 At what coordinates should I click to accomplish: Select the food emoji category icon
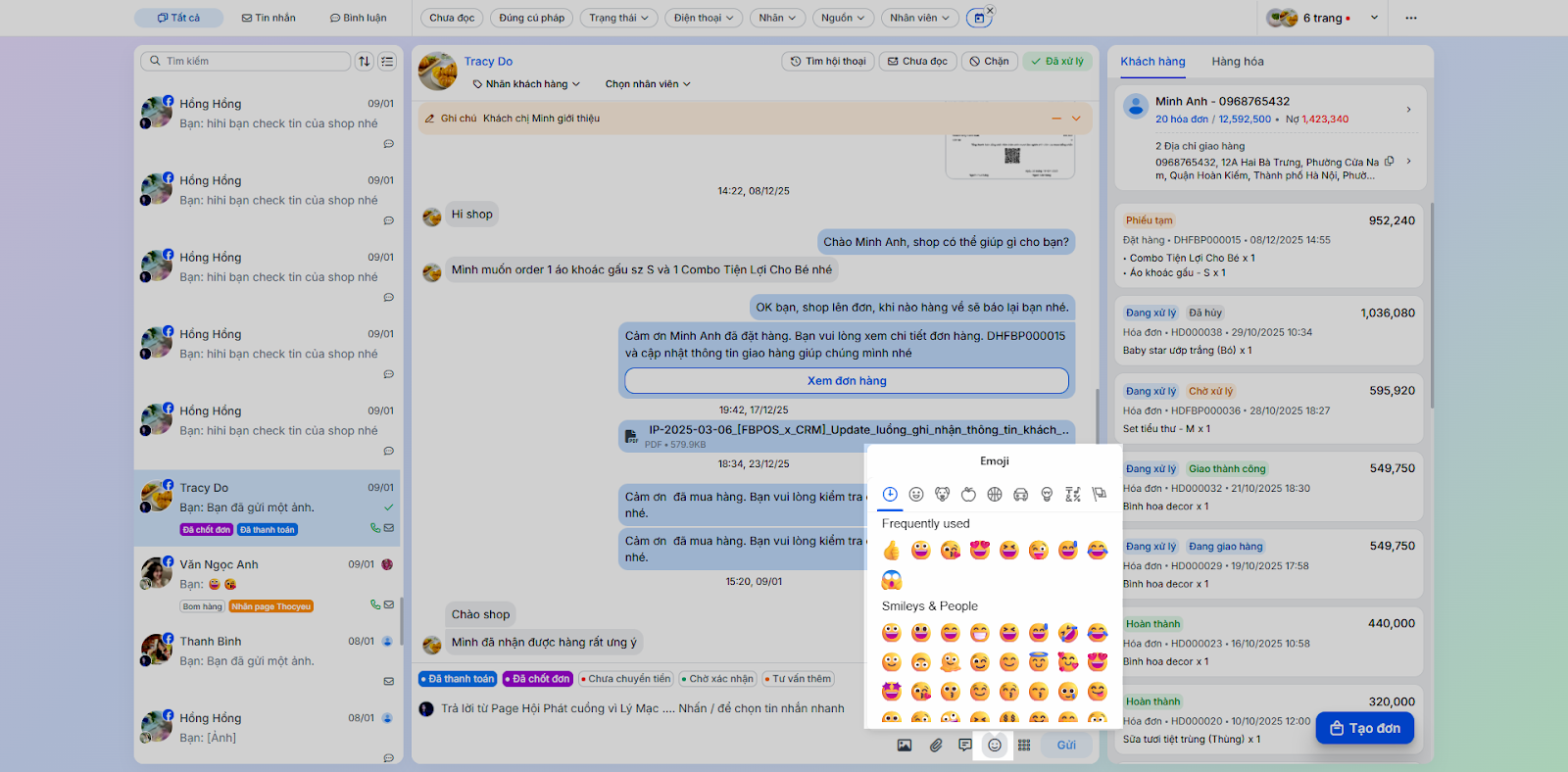(968, 495)
